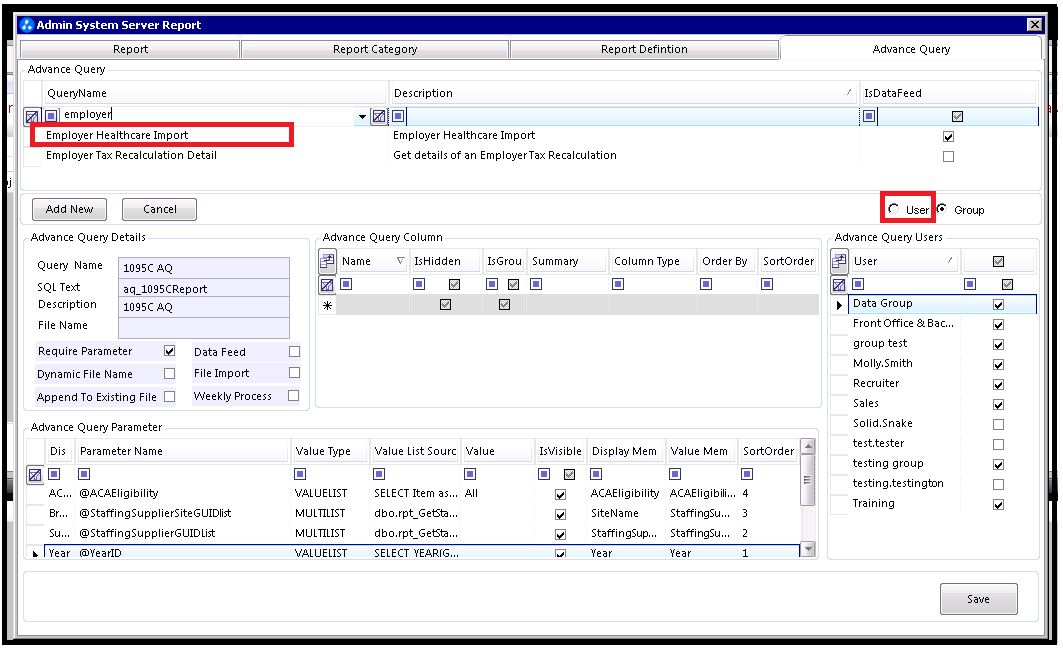Screen dimensions: 1063x649
Task: Clear filters icon in Advance Query Parameter grid
Action: [x=35, y=475]
